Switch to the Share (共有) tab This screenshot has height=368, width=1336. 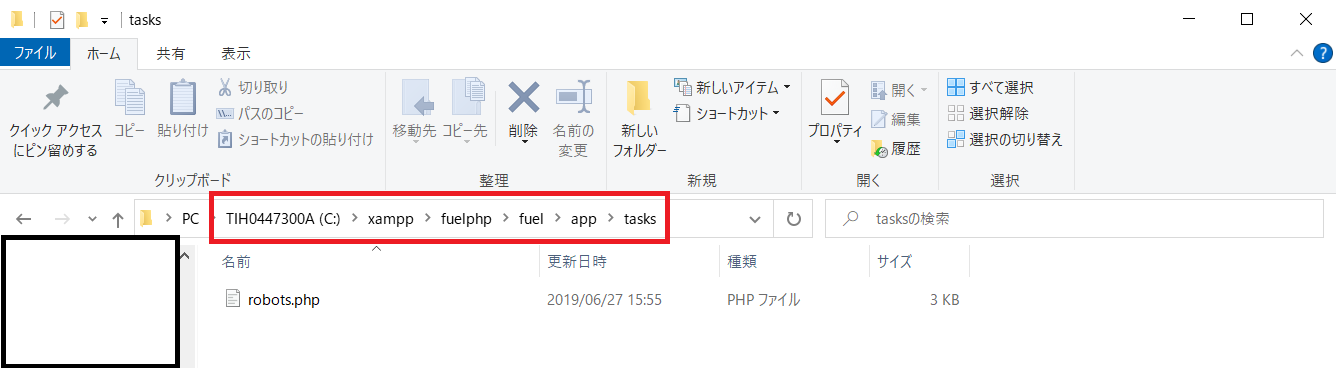[171, 53]
